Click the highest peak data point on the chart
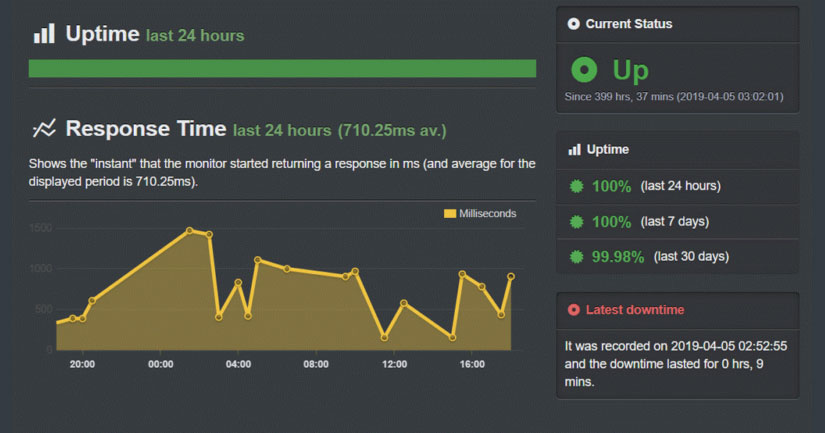The image size is (825, 433). pyautogui.click(x=189, y=231)
